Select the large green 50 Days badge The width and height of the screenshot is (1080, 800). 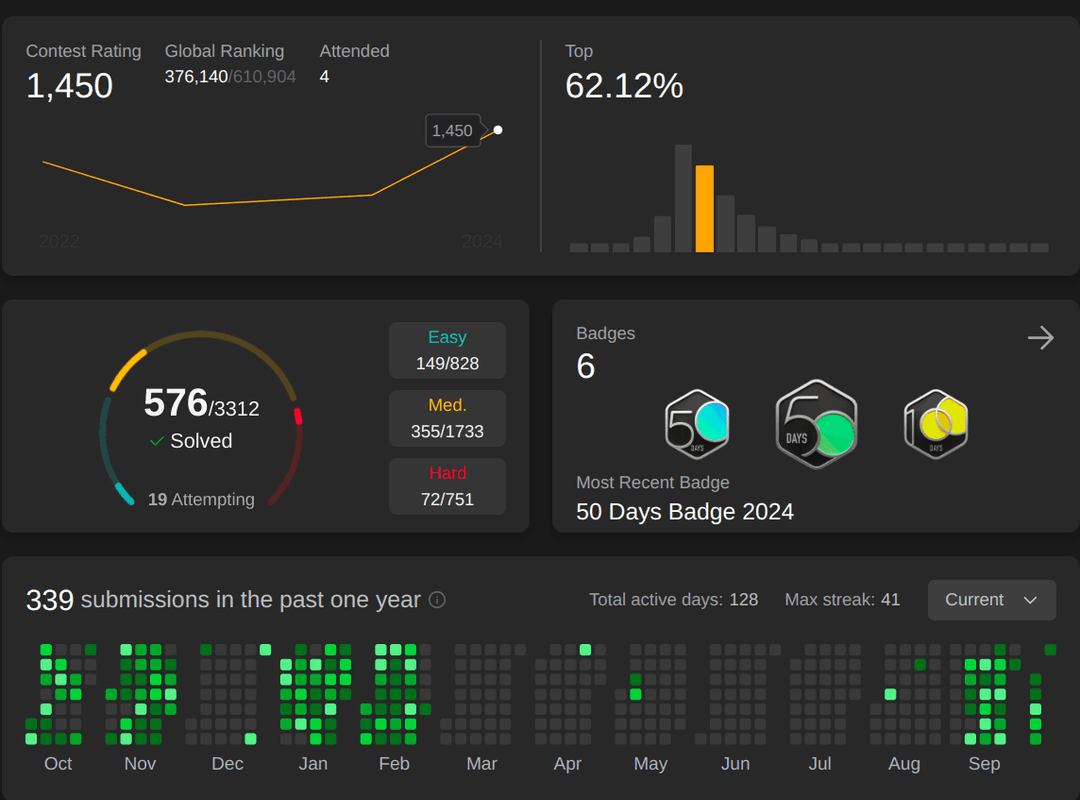tap(816, 424)
